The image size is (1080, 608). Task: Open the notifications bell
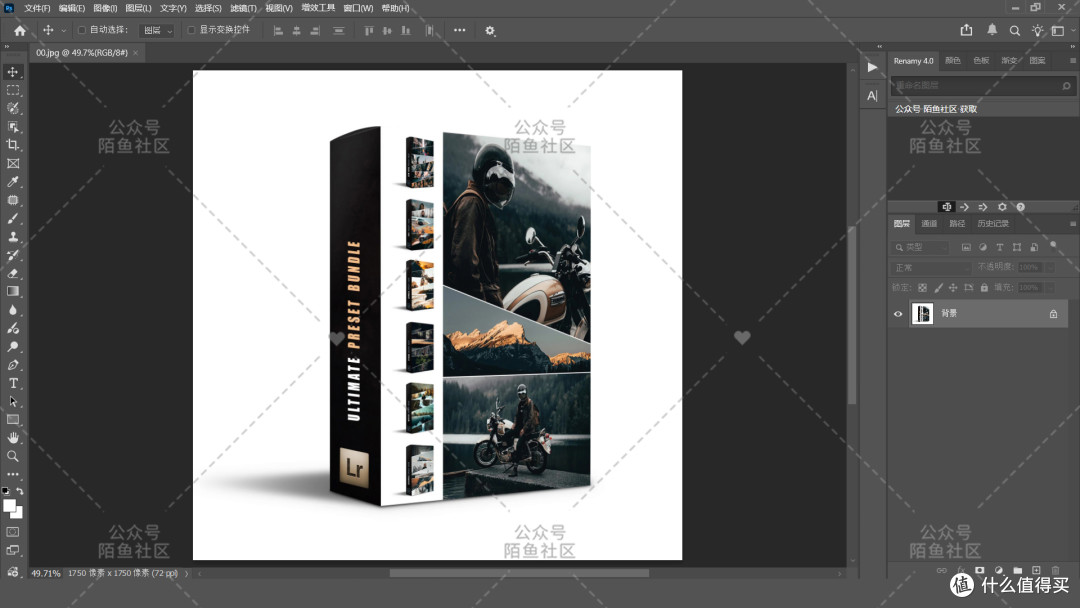pyautogui.click(x=992, y=30)
